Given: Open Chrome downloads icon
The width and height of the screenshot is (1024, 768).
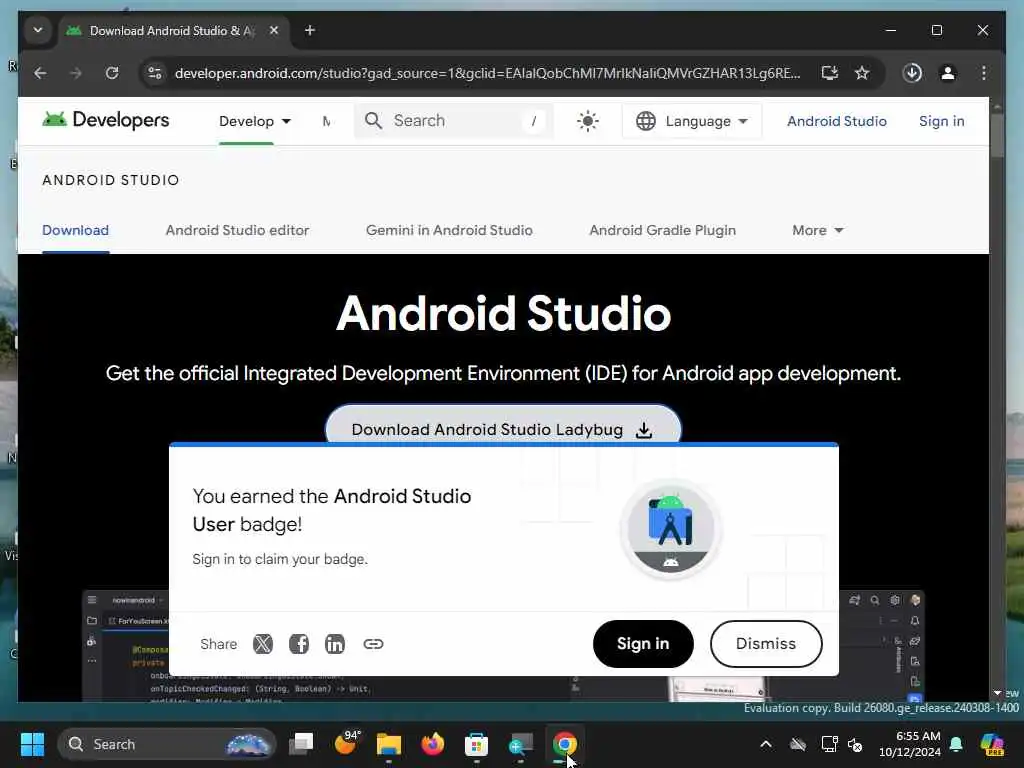Looking at the screenshot, I should coord(912,72).
